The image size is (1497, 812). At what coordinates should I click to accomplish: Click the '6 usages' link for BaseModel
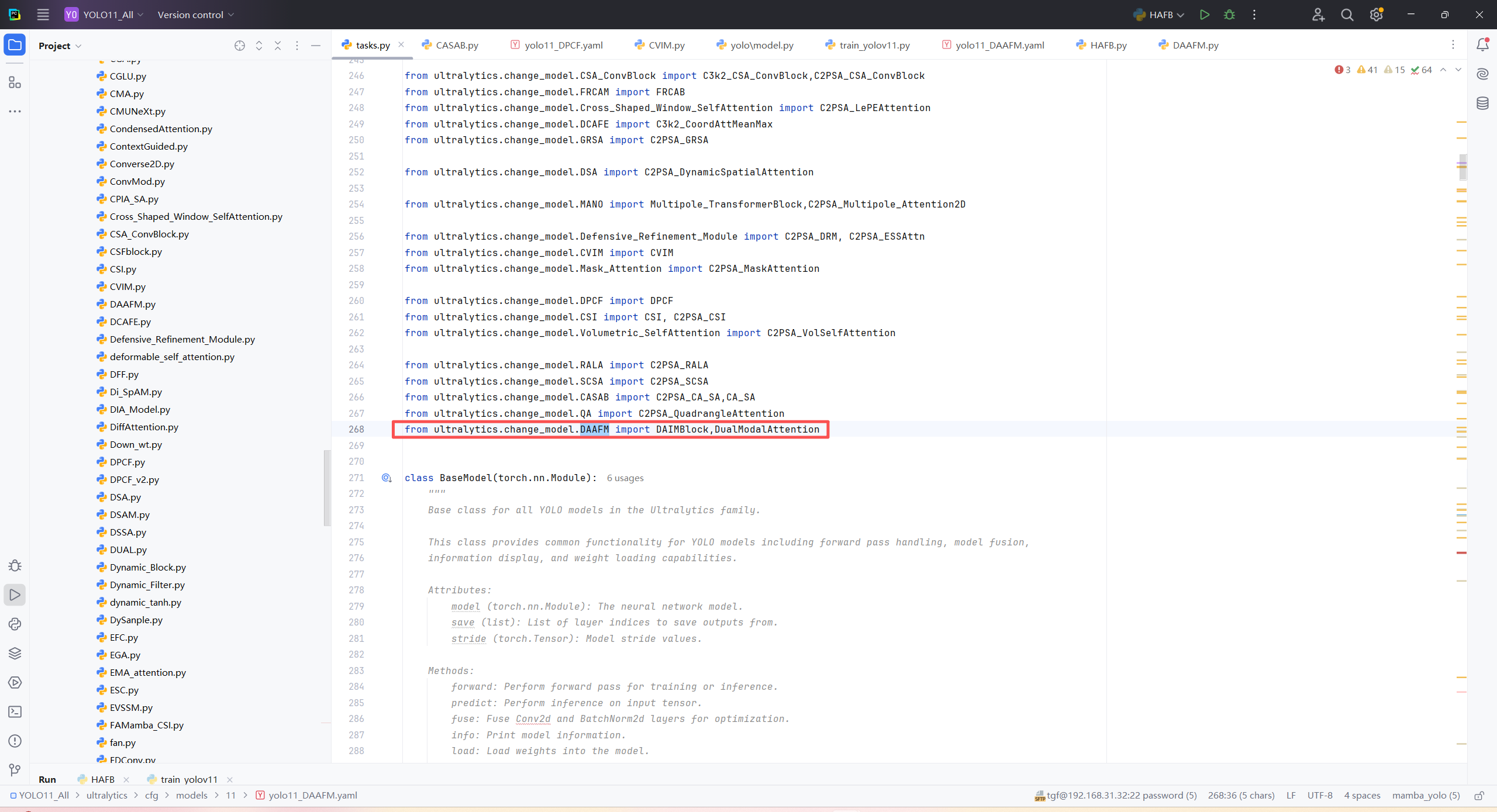(625, 478)
